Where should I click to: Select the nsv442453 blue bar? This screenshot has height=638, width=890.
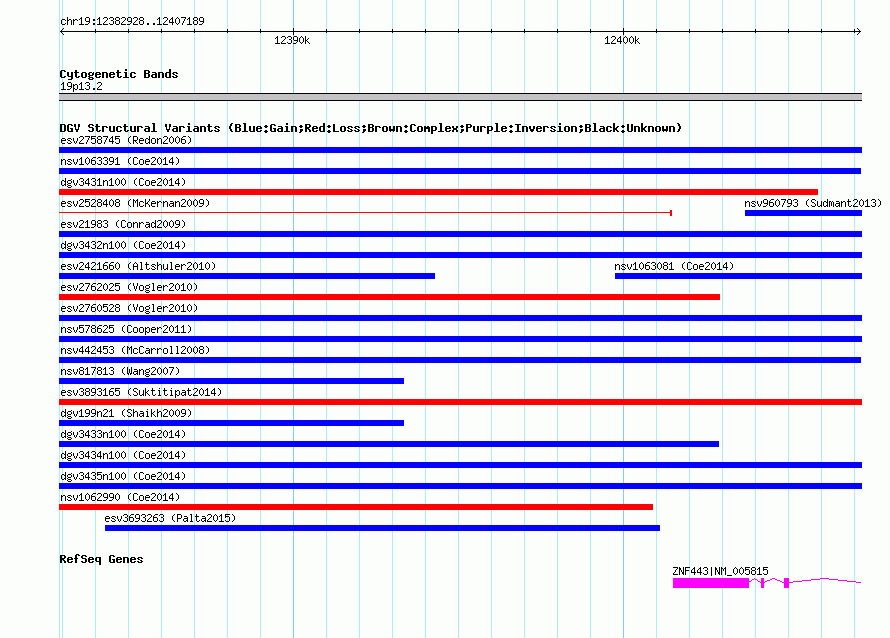tap(460, 360)
